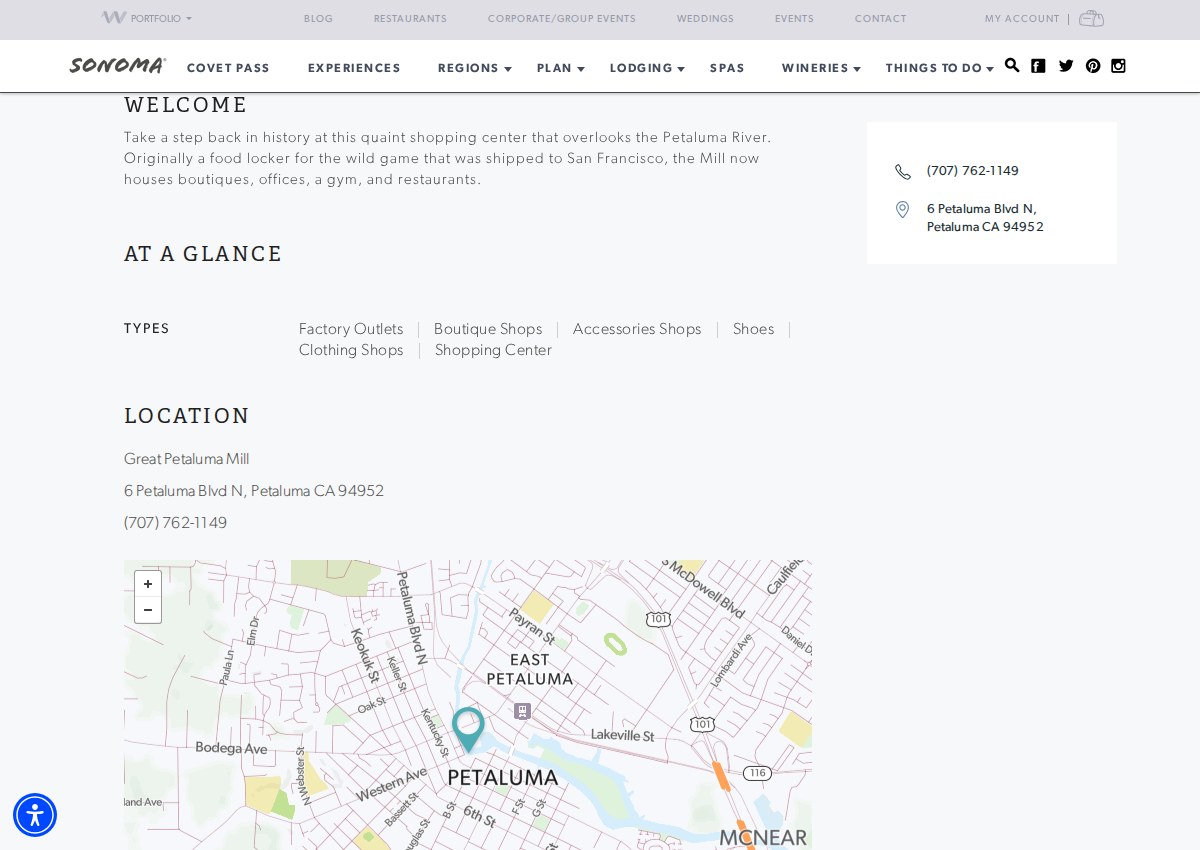Select the Shoes type
Screen dimensions: 1200x850
(753, 329)
